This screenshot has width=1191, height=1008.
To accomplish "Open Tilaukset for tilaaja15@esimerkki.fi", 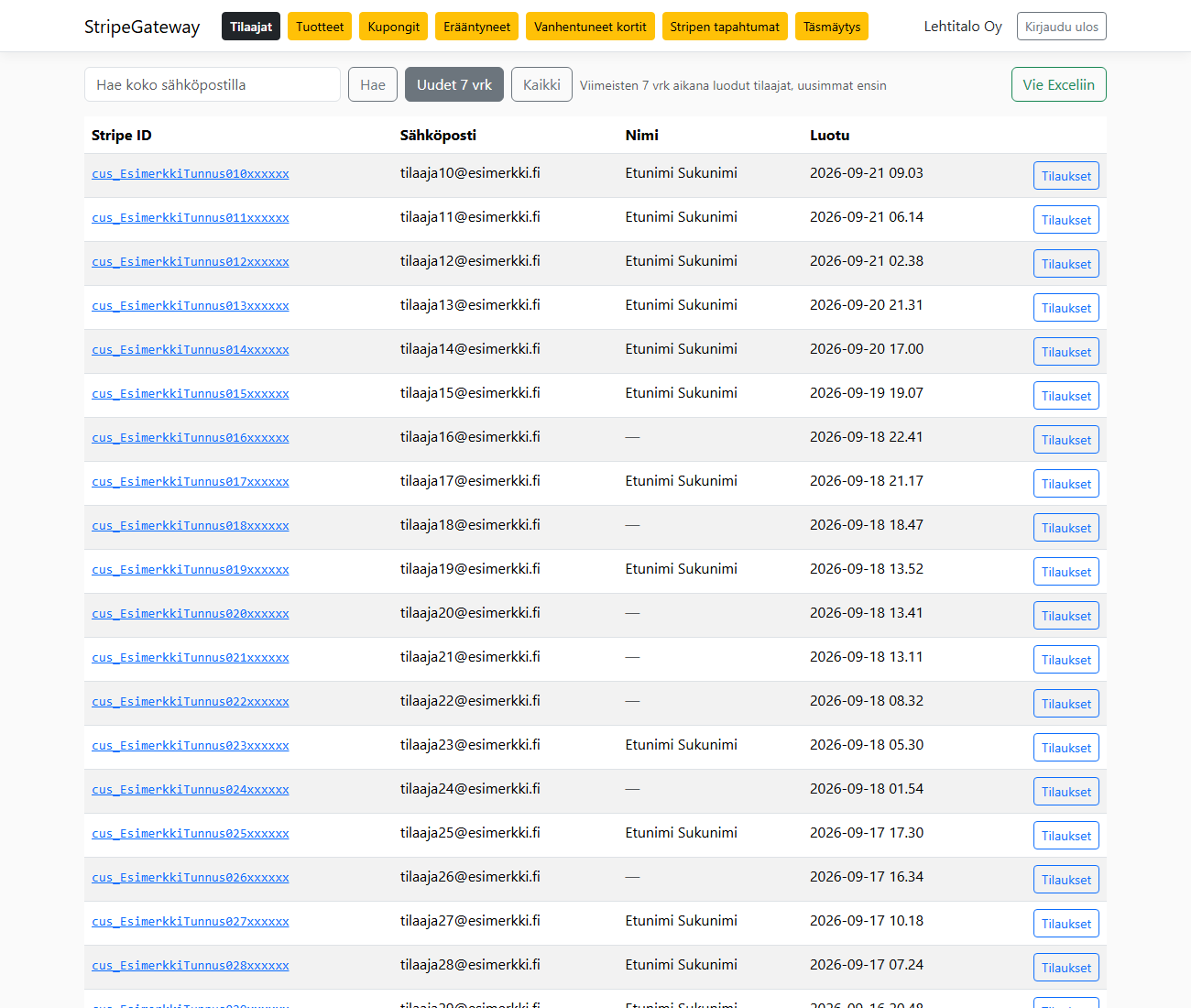I will (1066, 396).
